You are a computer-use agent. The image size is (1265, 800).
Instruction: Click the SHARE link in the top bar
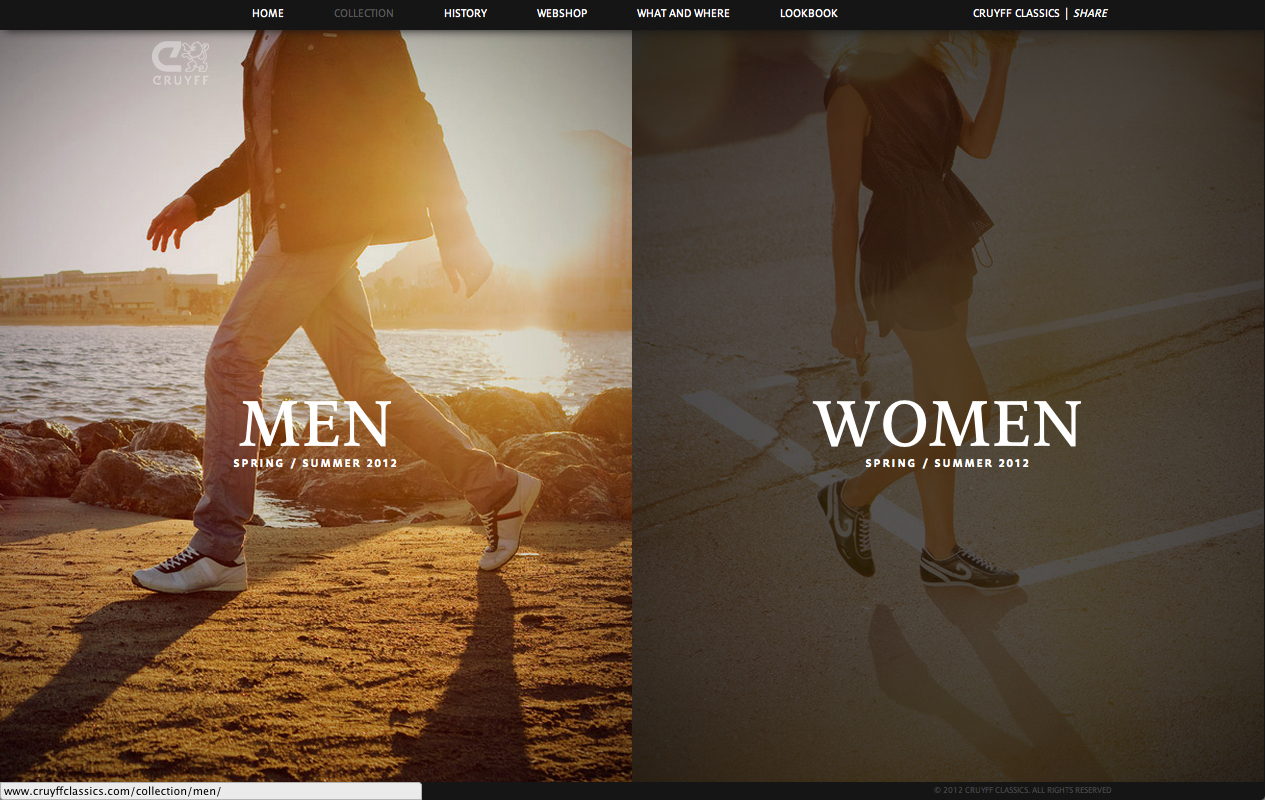1090,13
